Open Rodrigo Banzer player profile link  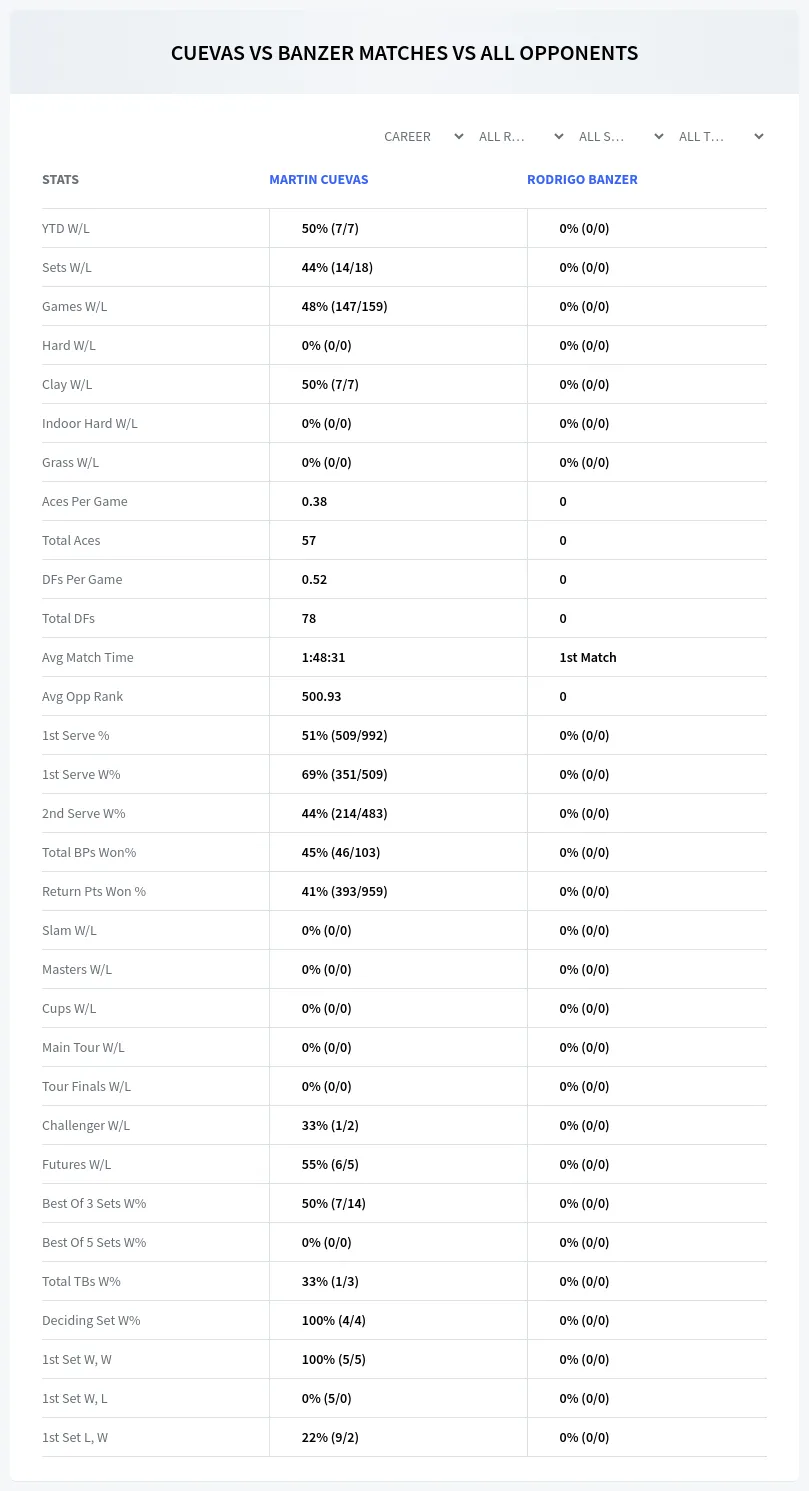click(x=582, y=180)
